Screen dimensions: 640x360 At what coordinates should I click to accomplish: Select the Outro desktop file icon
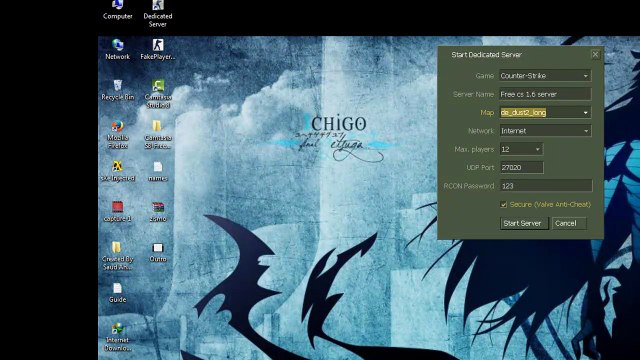pyautogui.click(x=158, y=251)
